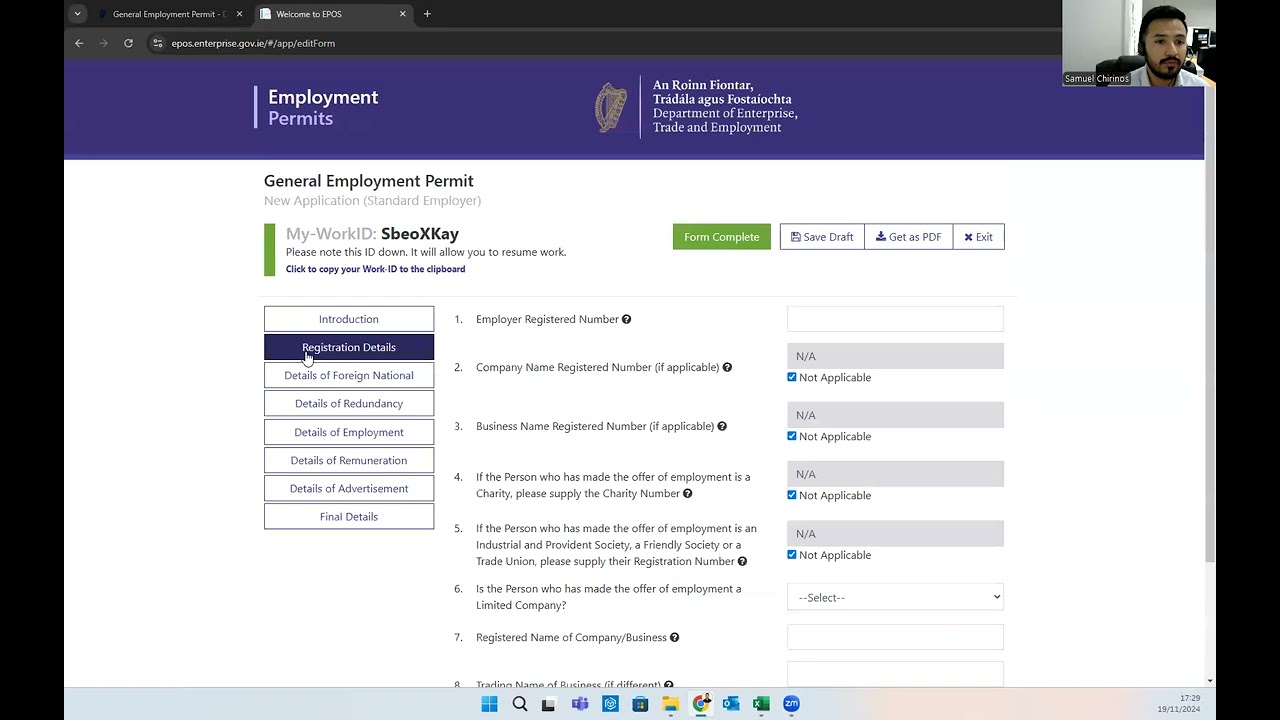
Task: Open site information icon in address bar
Action: [x=157, y=43]
